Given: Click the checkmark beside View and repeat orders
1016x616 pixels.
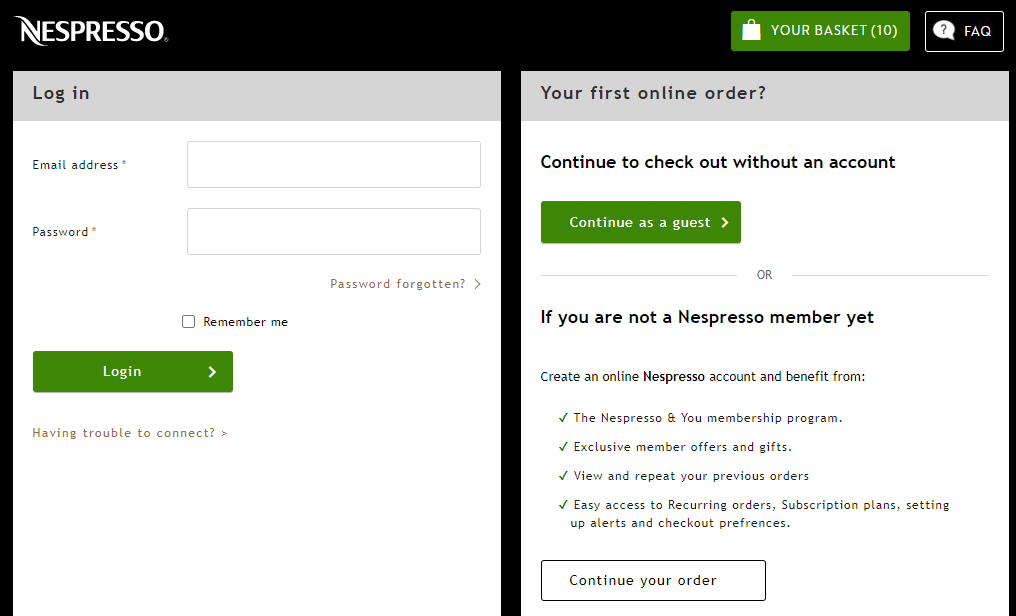Looking at the screenshot, I should (x=563, y=476).
